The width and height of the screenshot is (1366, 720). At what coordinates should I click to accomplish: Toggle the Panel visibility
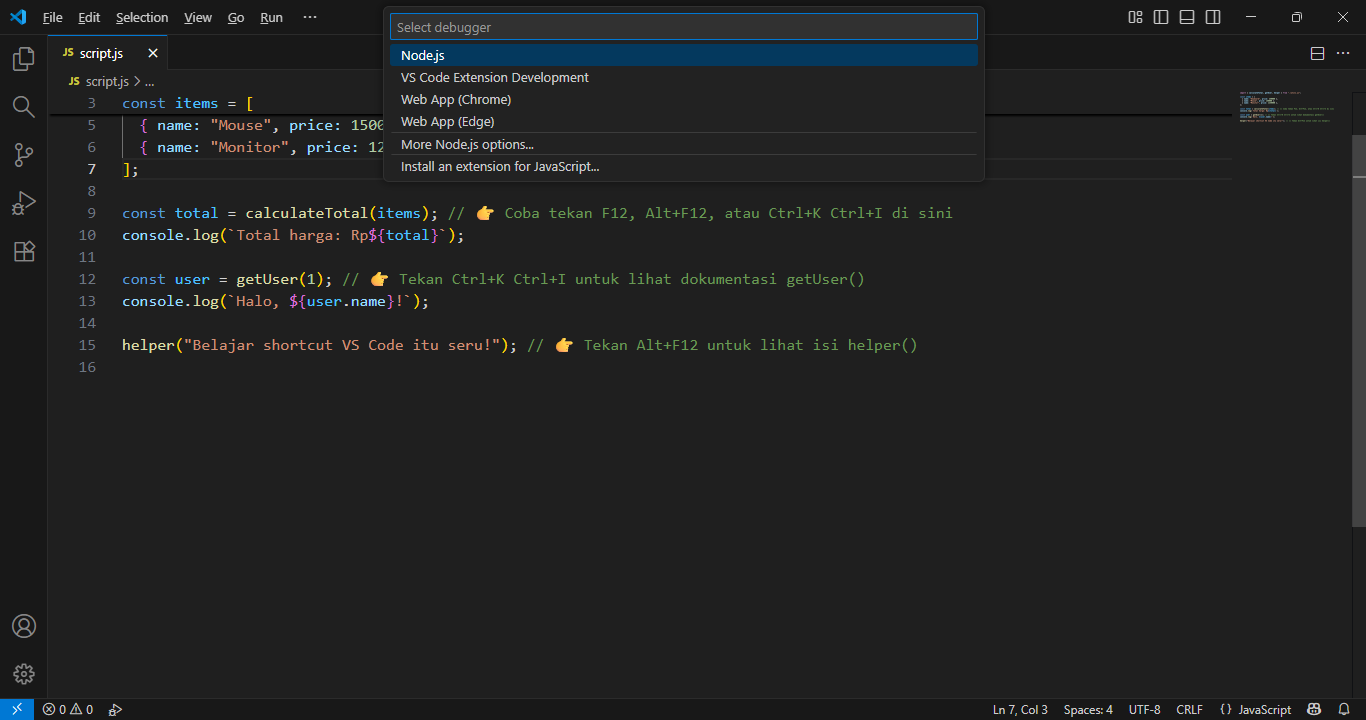[x=1186, y=17]
